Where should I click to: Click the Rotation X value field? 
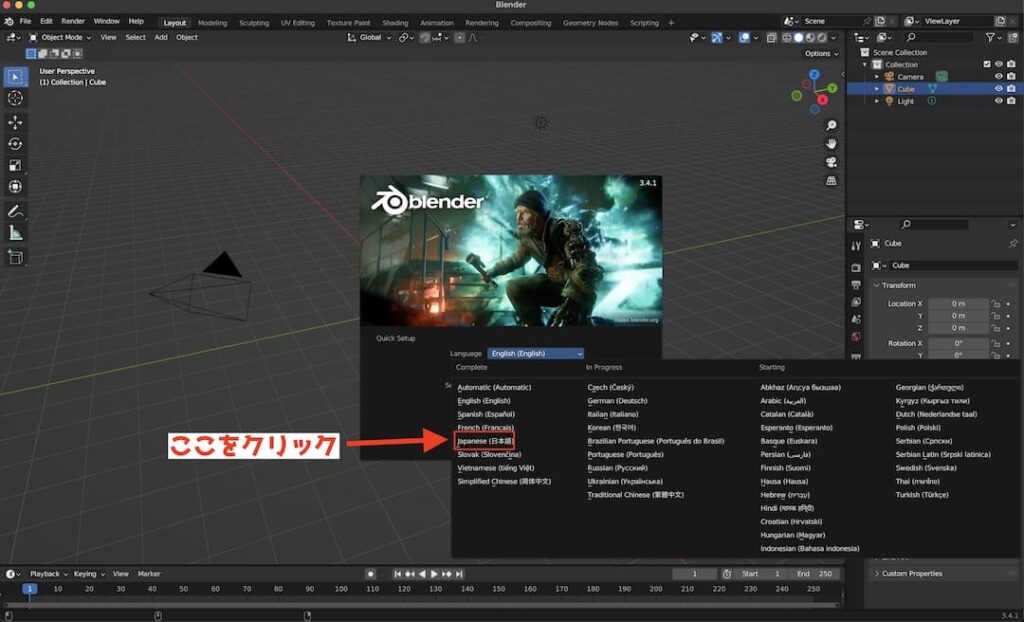pyautogui.click(x=957, y=343)
